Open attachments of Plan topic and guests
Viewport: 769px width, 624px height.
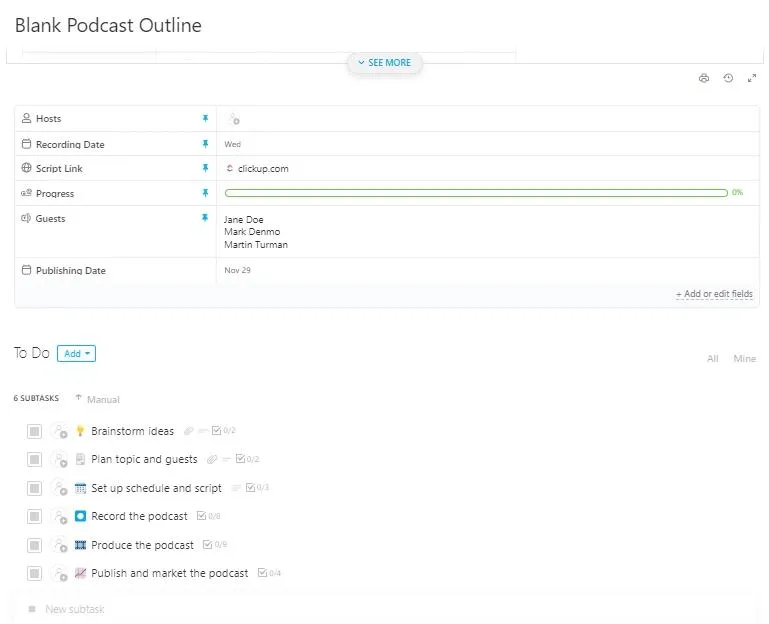point(212,459)
